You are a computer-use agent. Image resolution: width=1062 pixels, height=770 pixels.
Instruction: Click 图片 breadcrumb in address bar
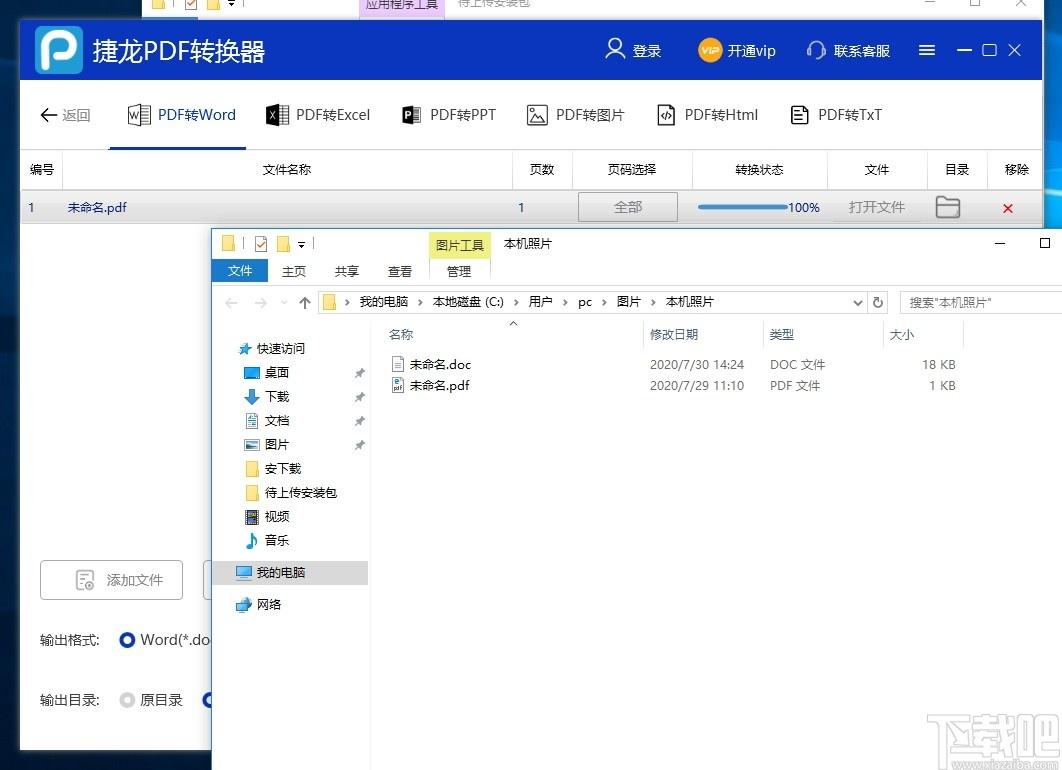(x=629, y=302)
